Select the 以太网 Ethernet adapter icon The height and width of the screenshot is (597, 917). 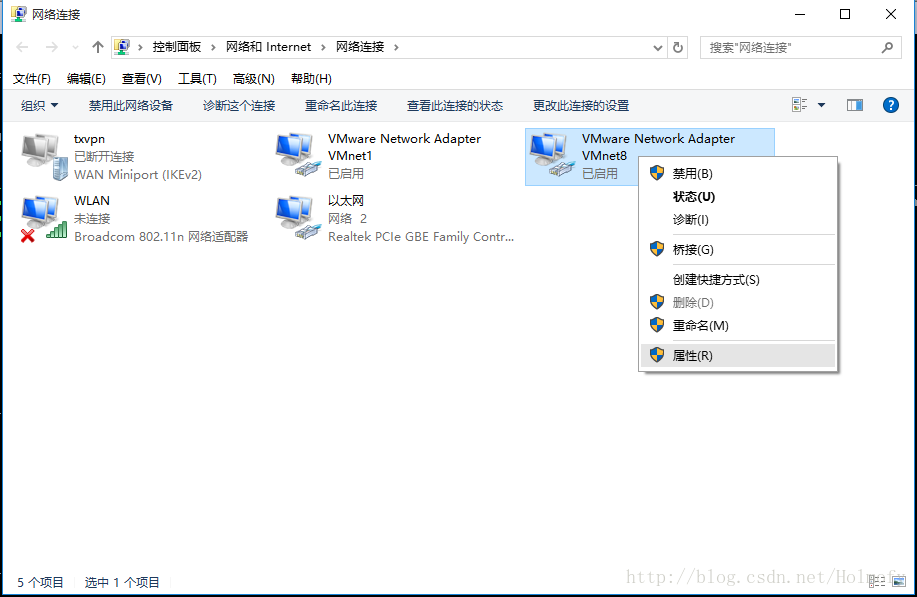[298, 218]
